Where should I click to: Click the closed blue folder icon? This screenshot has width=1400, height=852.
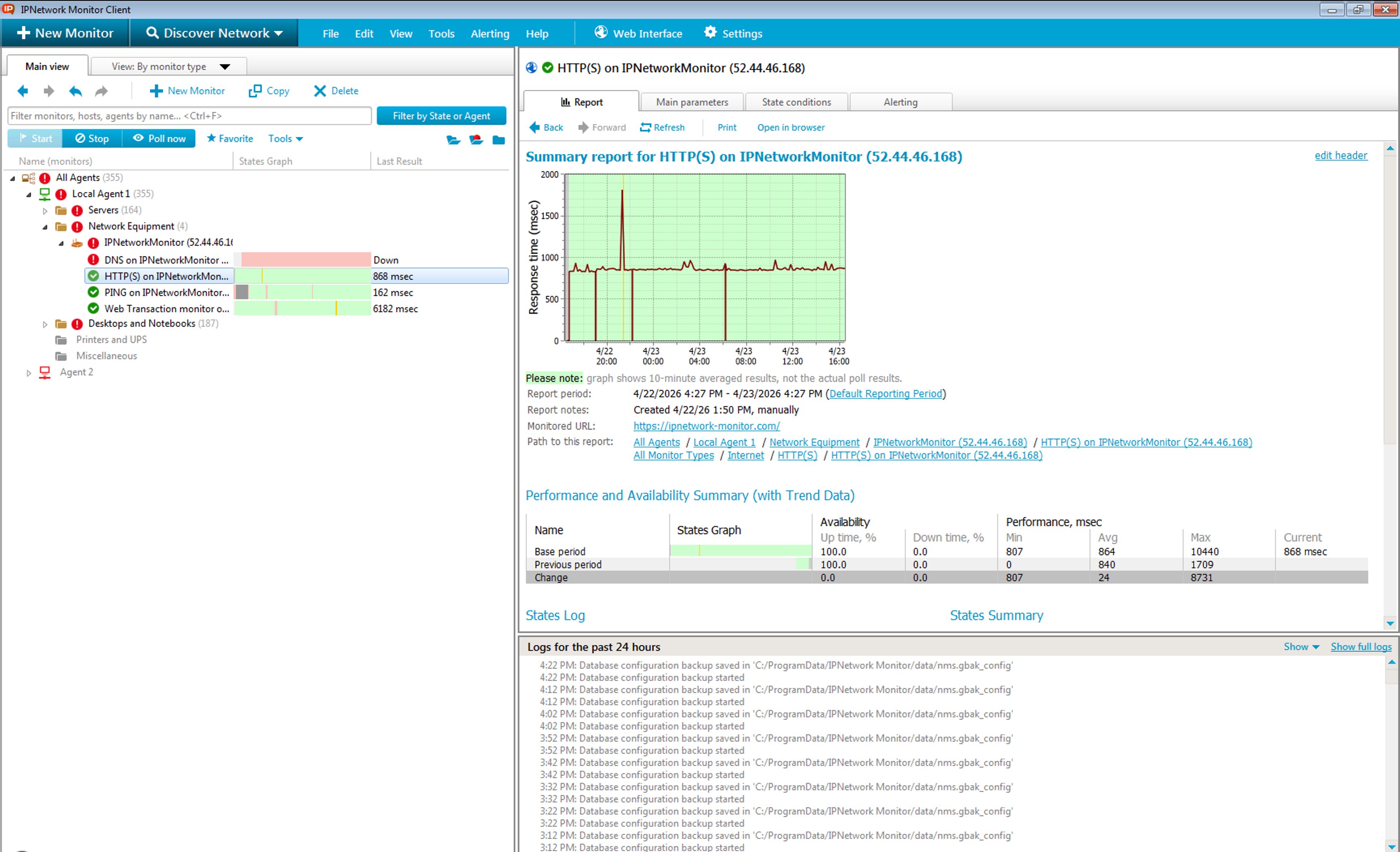click(x=498, y=139)
